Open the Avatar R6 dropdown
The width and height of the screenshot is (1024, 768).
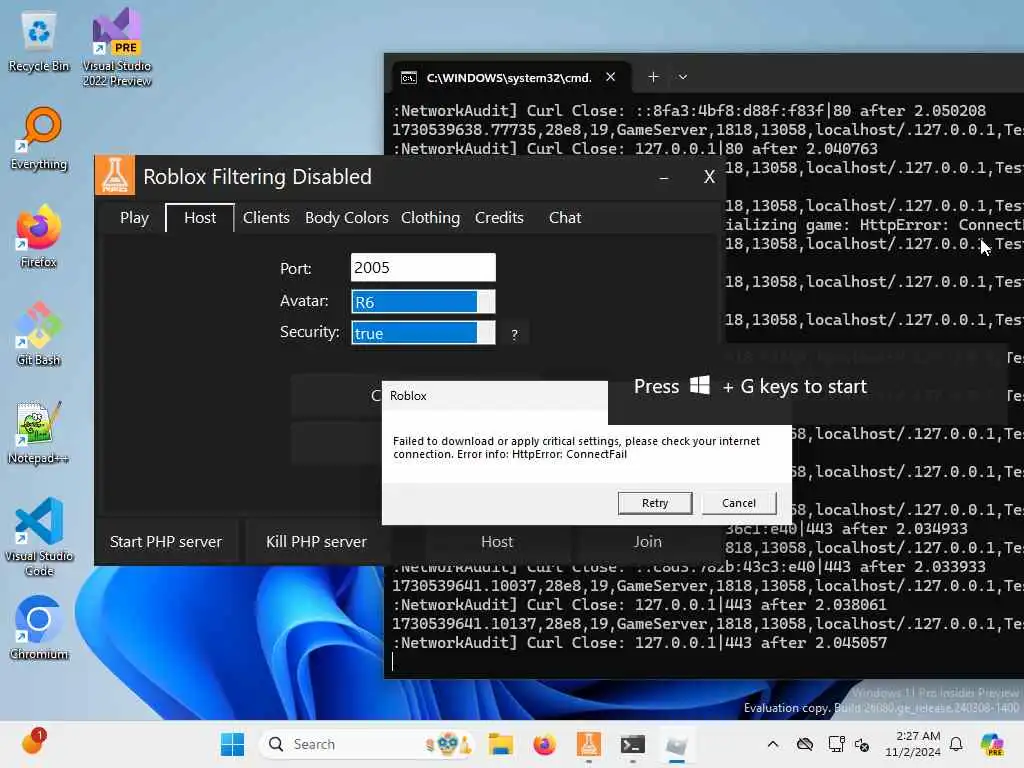pos(423,302)
